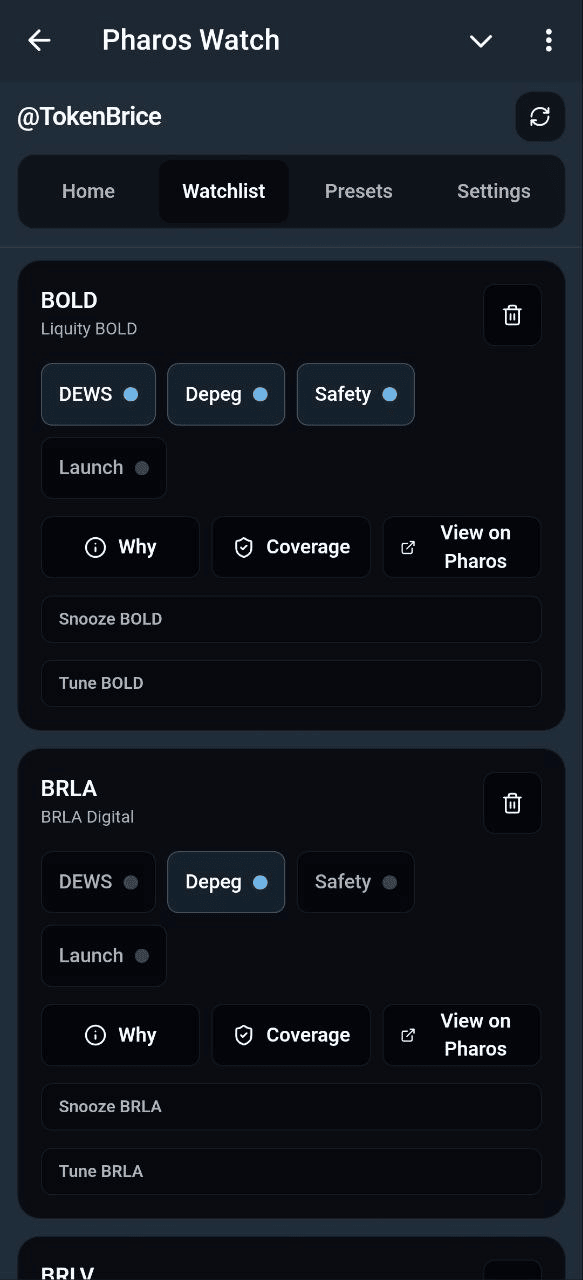583x1280 pixels.
Task: Open Why info for BRLA
Action: click(120, 1035)
